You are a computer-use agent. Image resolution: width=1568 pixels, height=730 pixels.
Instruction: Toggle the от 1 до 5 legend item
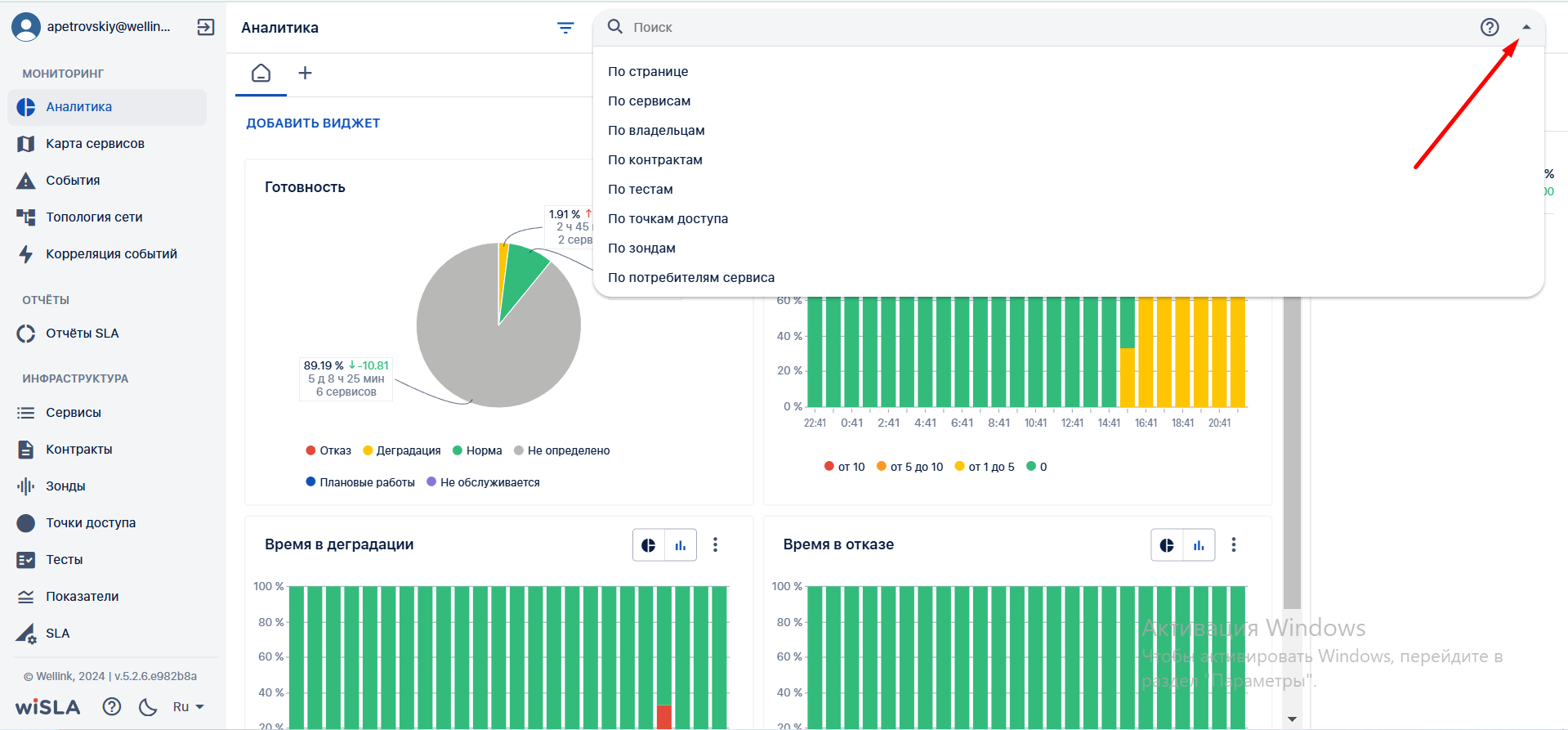(985, 468)
